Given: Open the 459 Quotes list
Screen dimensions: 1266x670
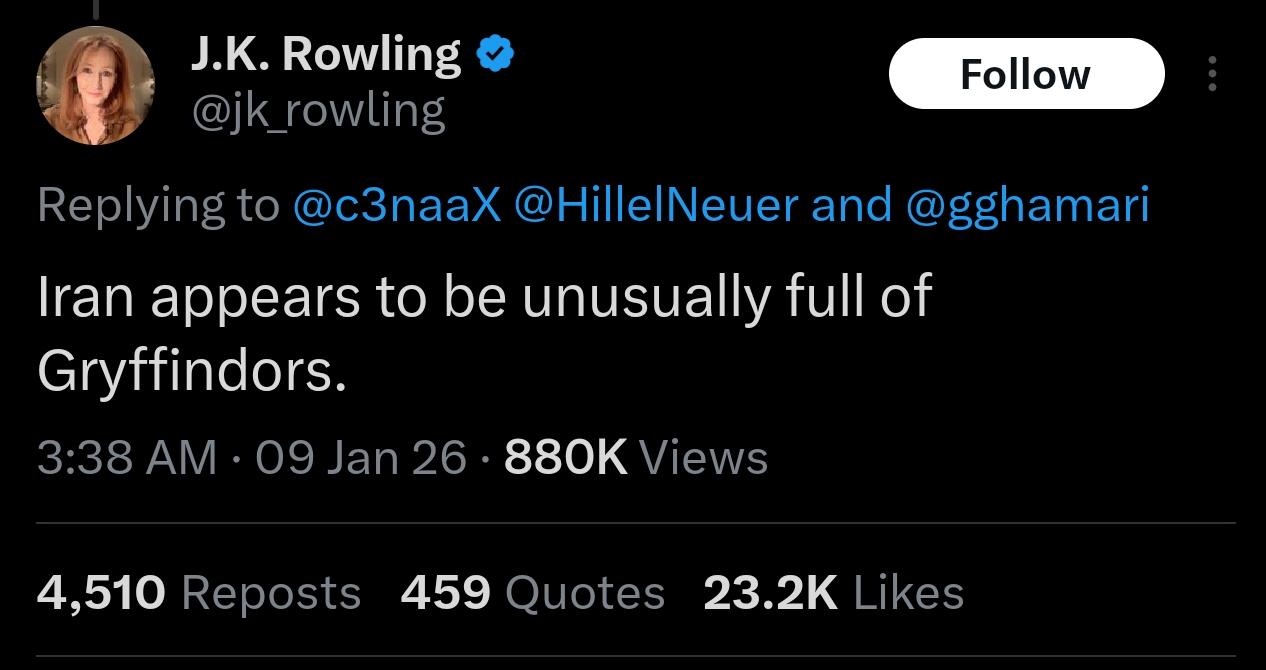Looking at the screenshot, I should click(x=532, y=593).
